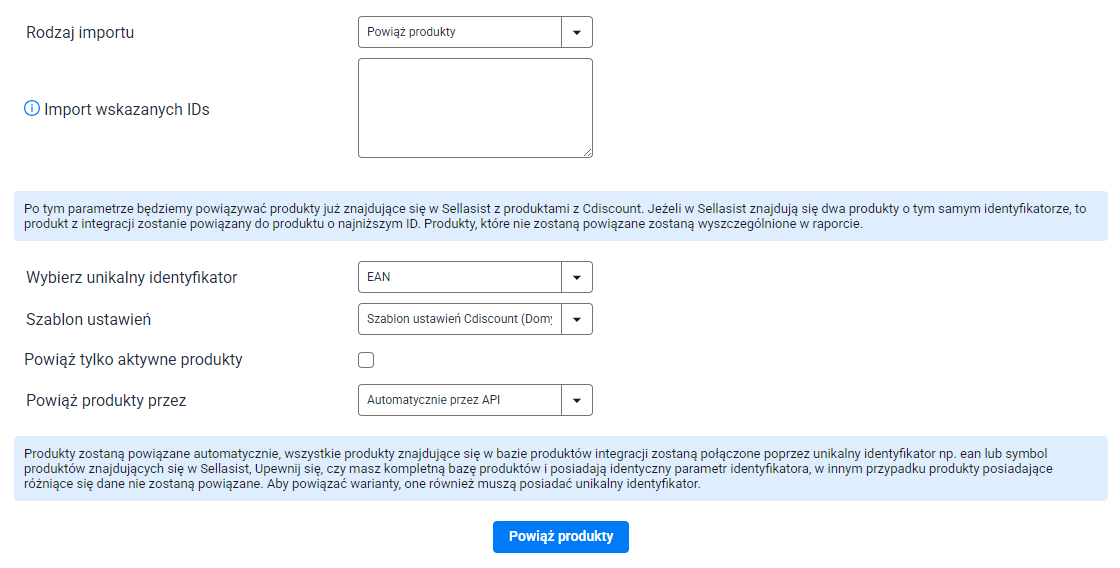Open the Automatycznie przez API dropdown arrow

(x=576, y=400)
